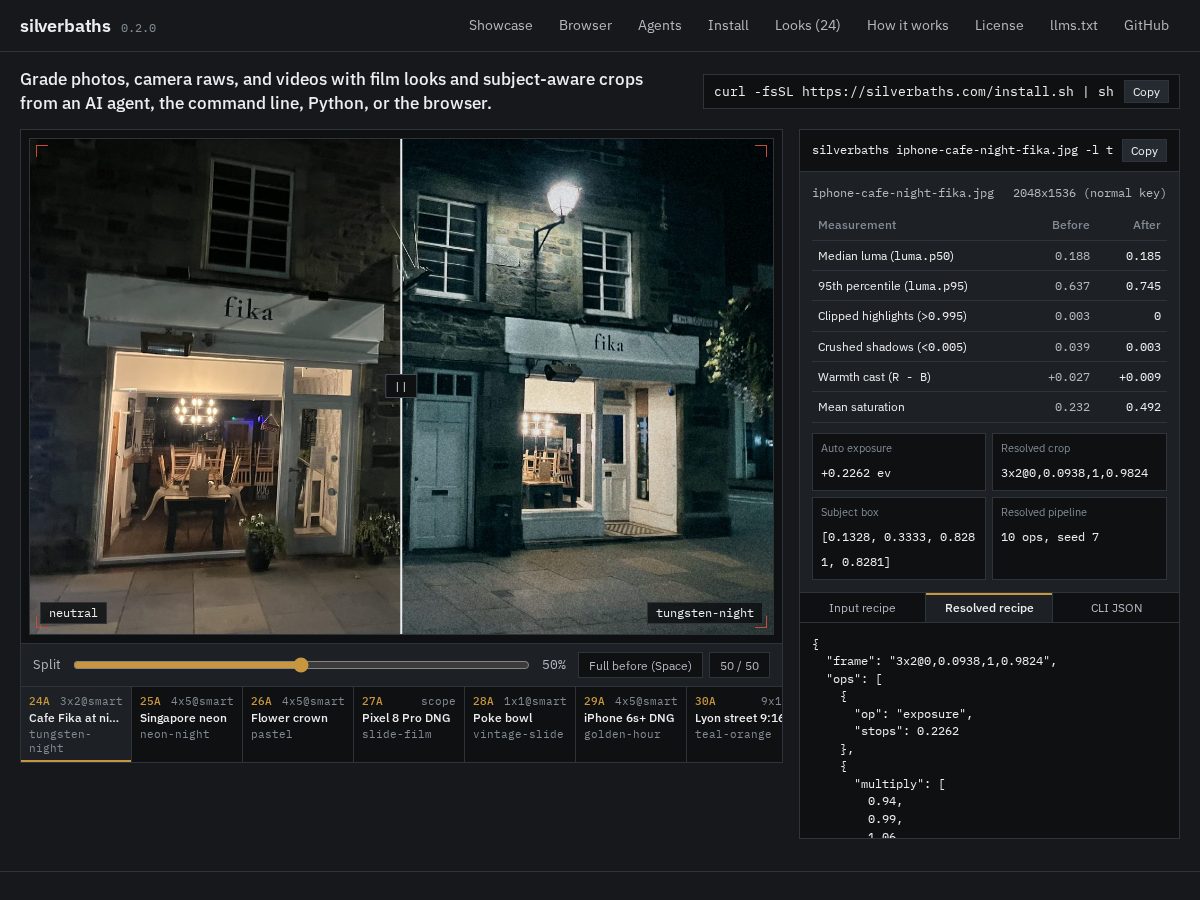
Task: Select the 24A Cafe Fika thumbnail card
Action: (76, 724)
